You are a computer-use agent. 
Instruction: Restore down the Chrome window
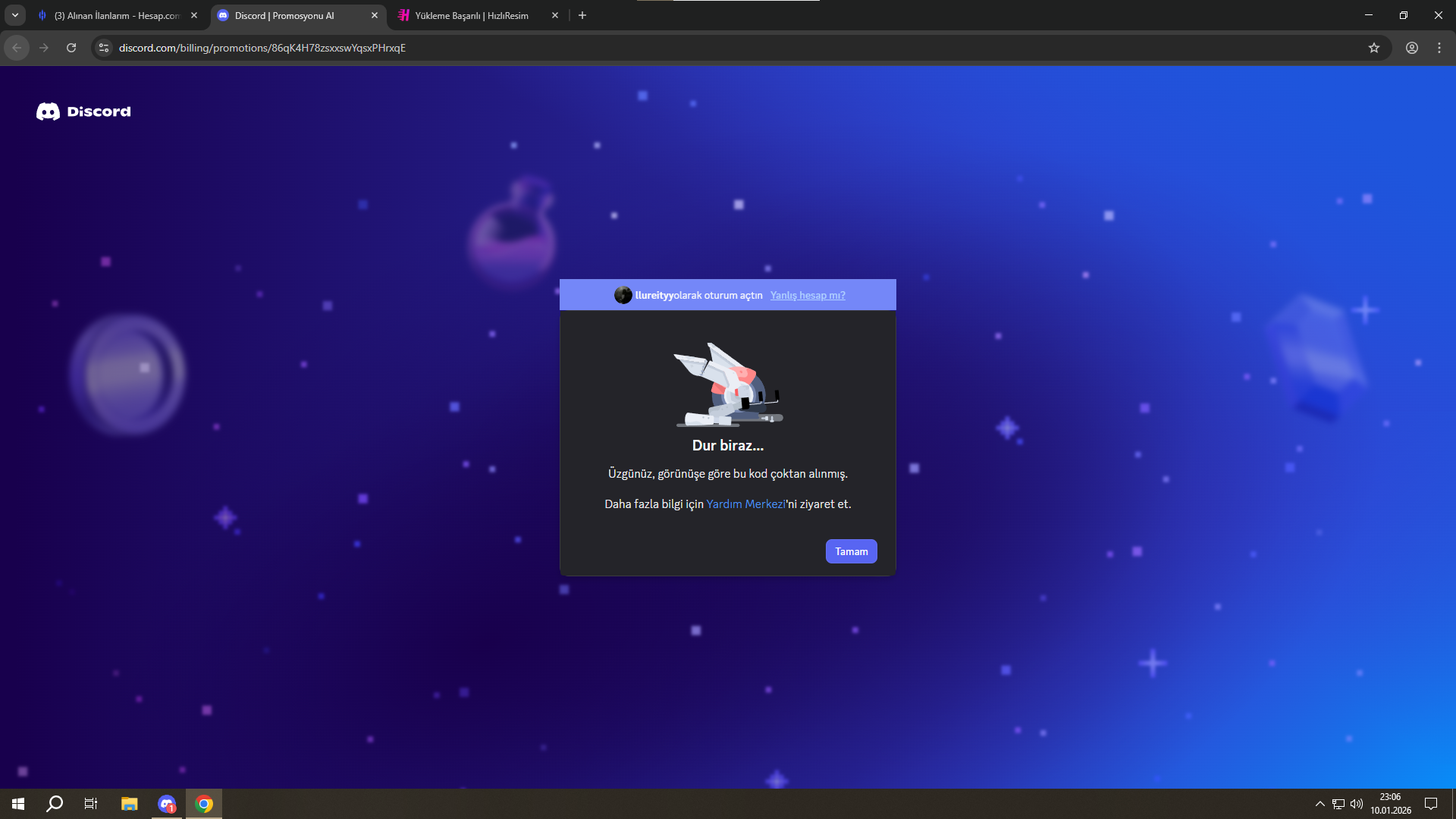1404,15
